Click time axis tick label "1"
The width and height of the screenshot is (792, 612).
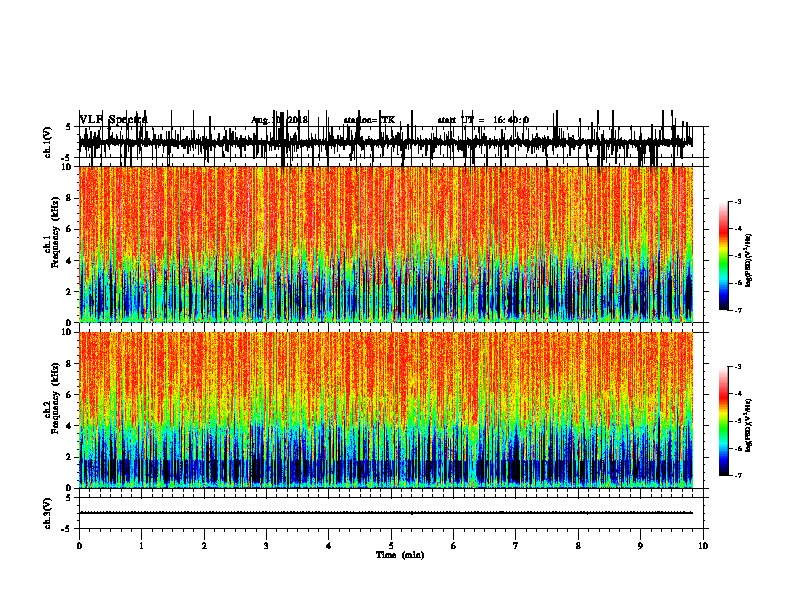tap(142, 546)
